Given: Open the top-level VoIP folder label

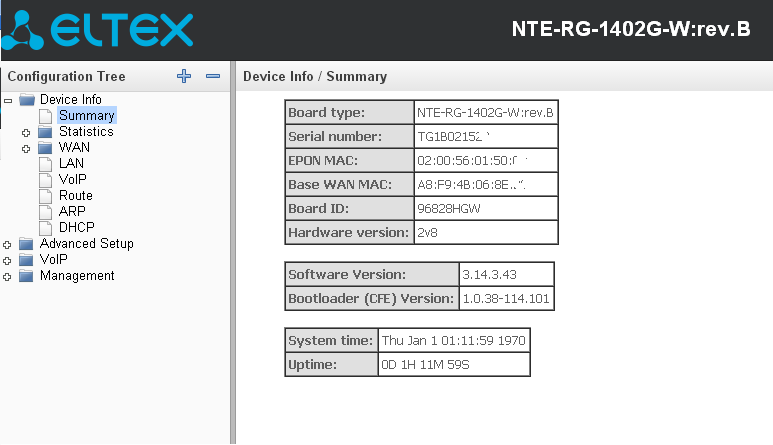Looking at the screenshot, I should point(53,259).
